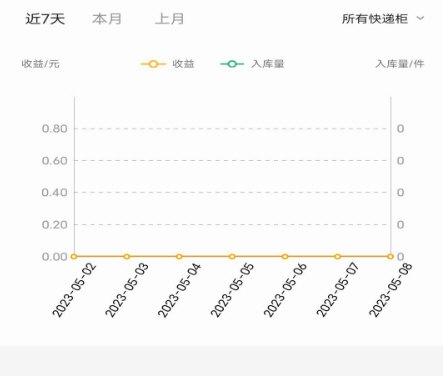Image resolution: width=443 pixels, height=376 pixels.
Task: Click the 入库量/件 axis title
Action: [400, 64]
